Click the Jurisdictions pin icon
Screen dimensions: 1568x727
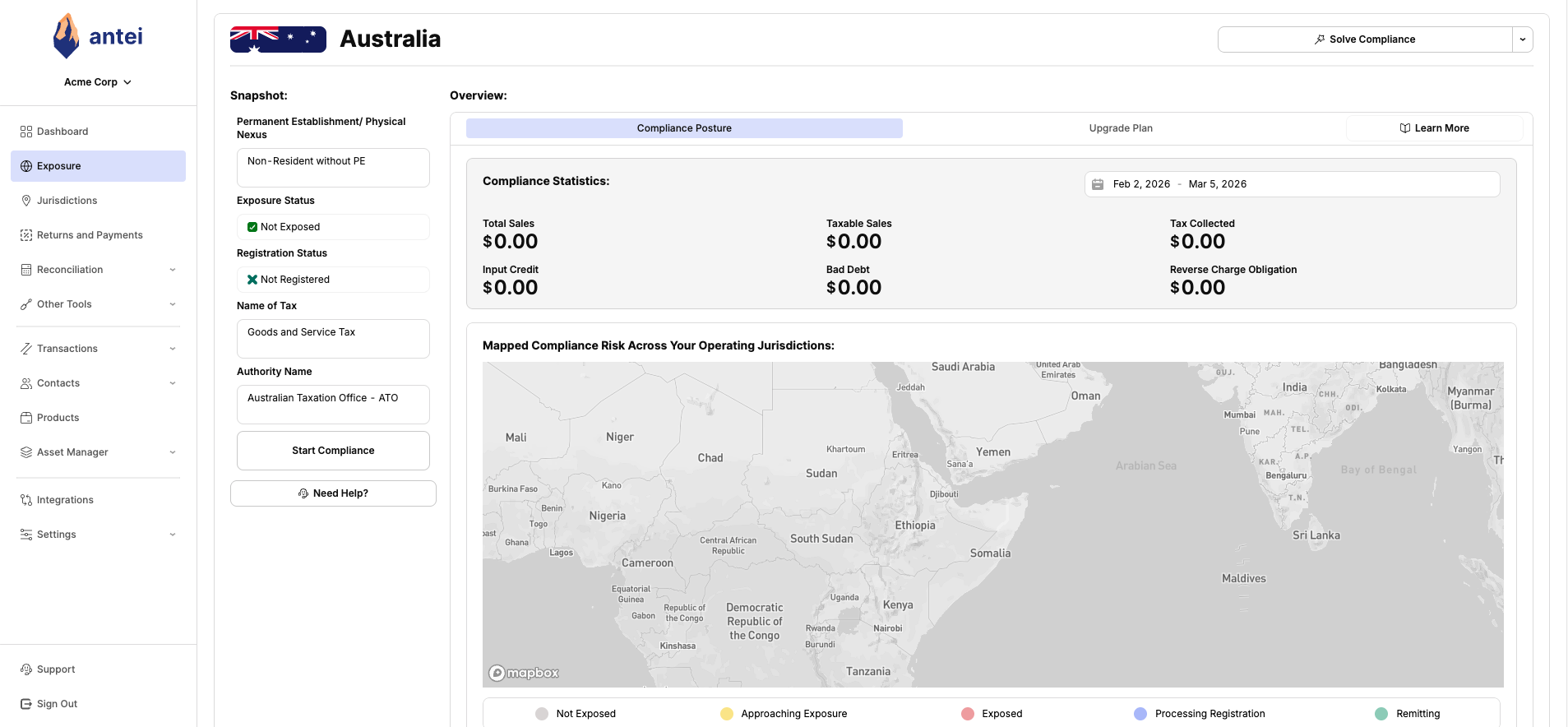click(26, 201)
